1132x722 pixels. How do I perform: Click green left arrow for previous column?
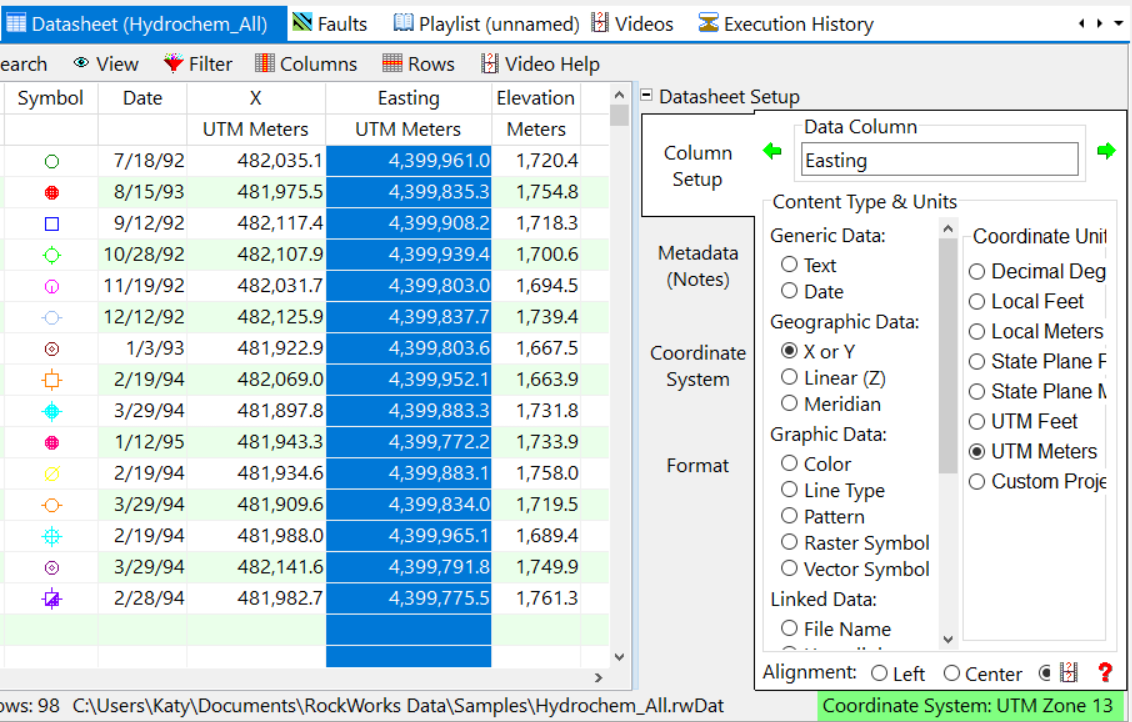click(772, 151)
